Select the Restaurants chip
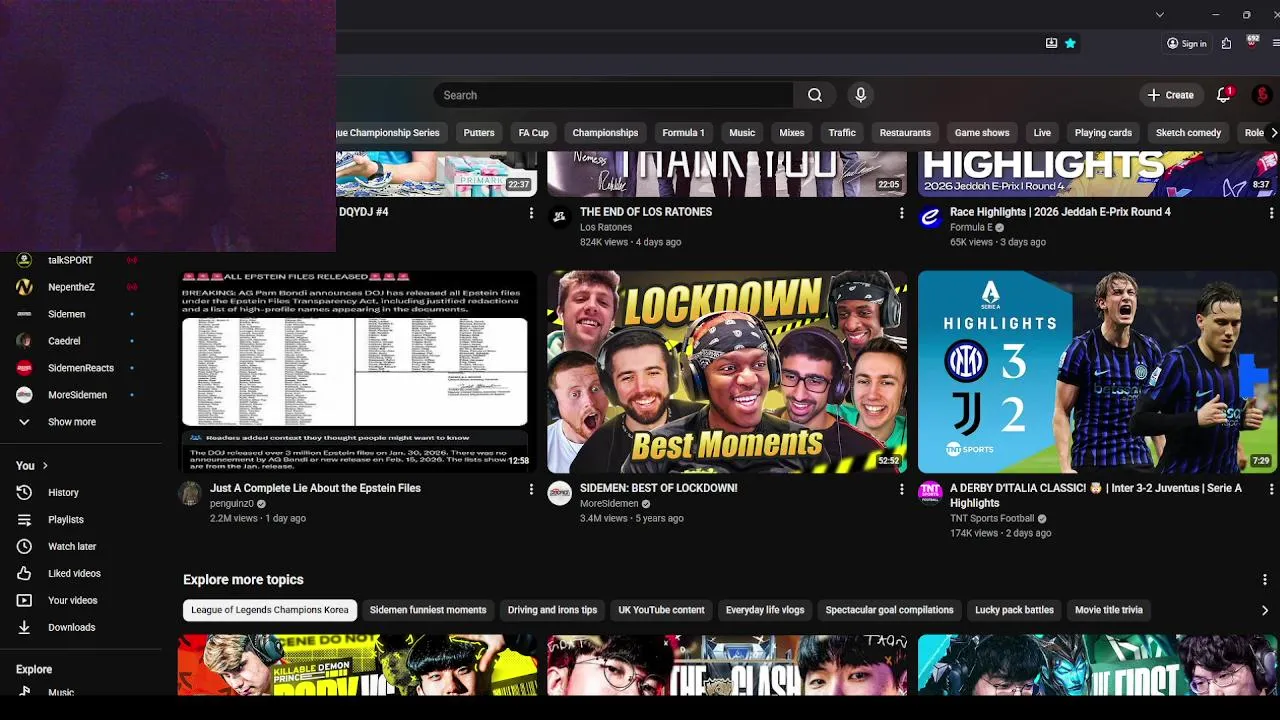 (x=905, y=133)
